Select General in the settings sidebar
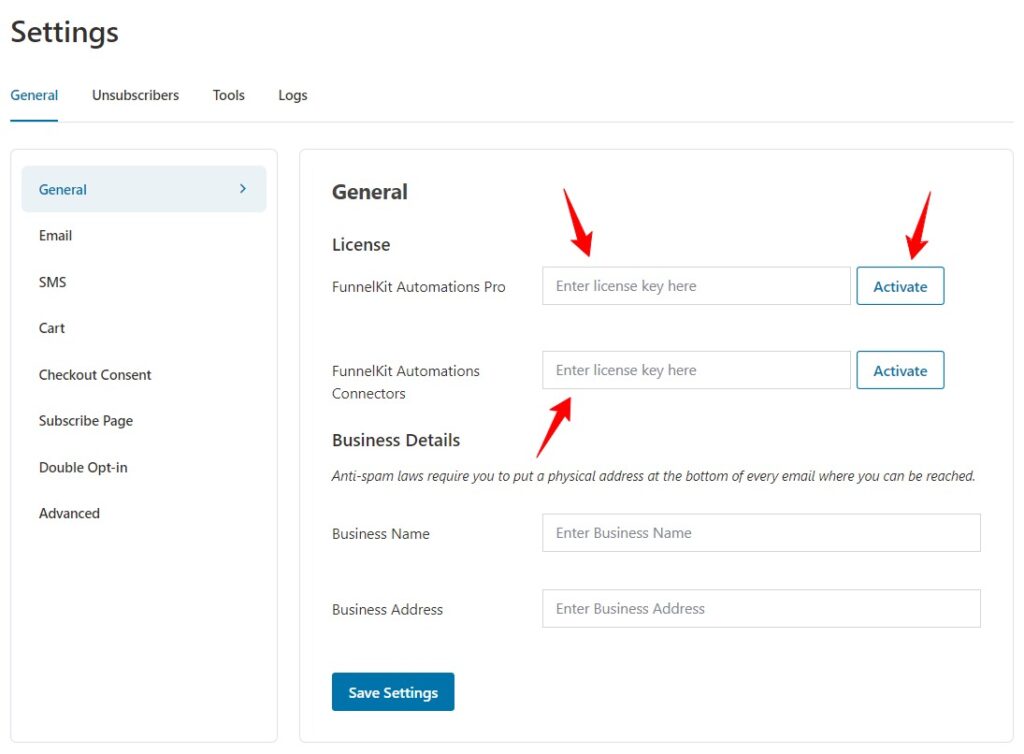Screen dimensions: 1024x754 (144, 189)
